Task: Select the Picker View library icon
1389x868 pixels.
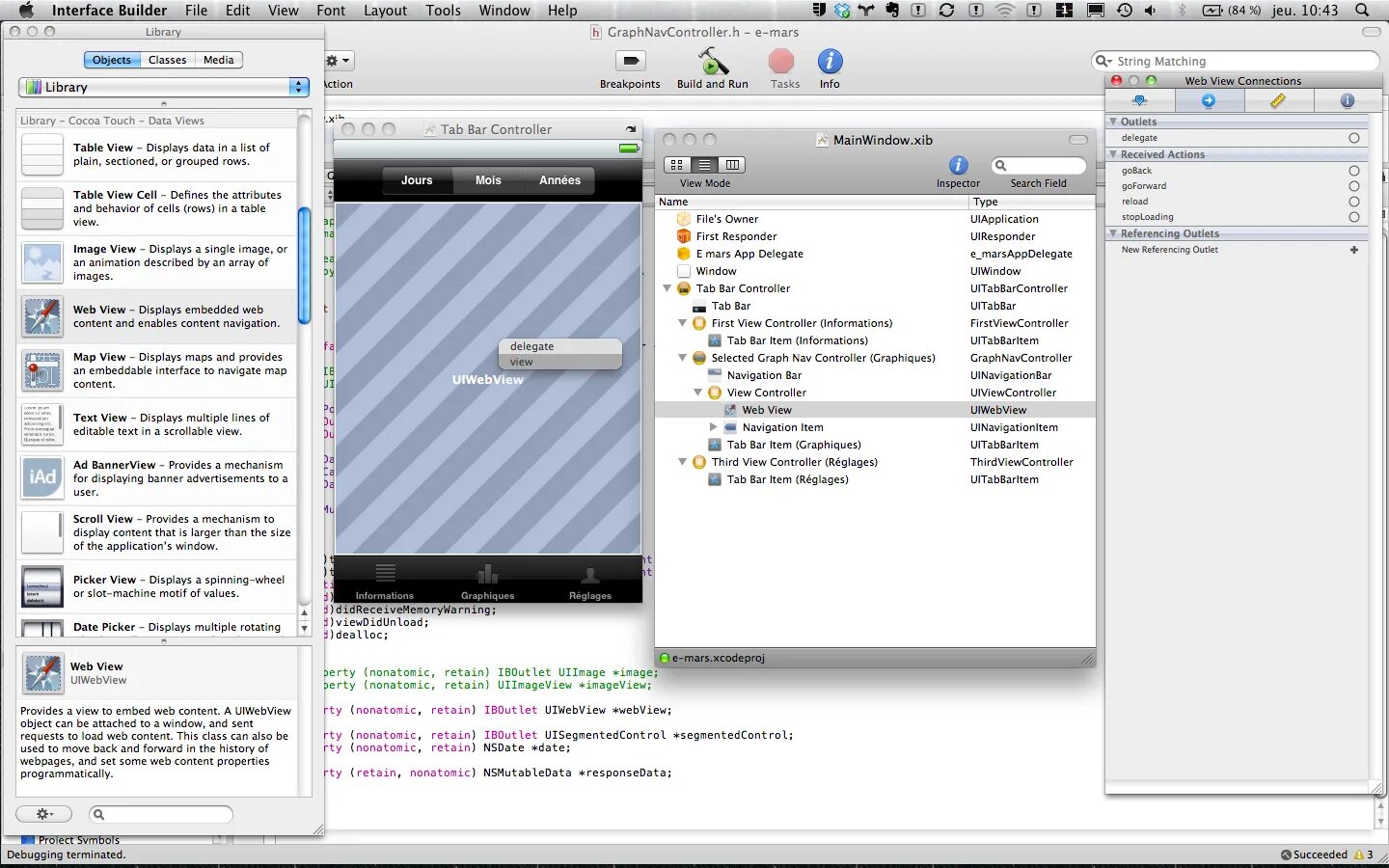Action: pyautogui.click(x=42, y=586)
